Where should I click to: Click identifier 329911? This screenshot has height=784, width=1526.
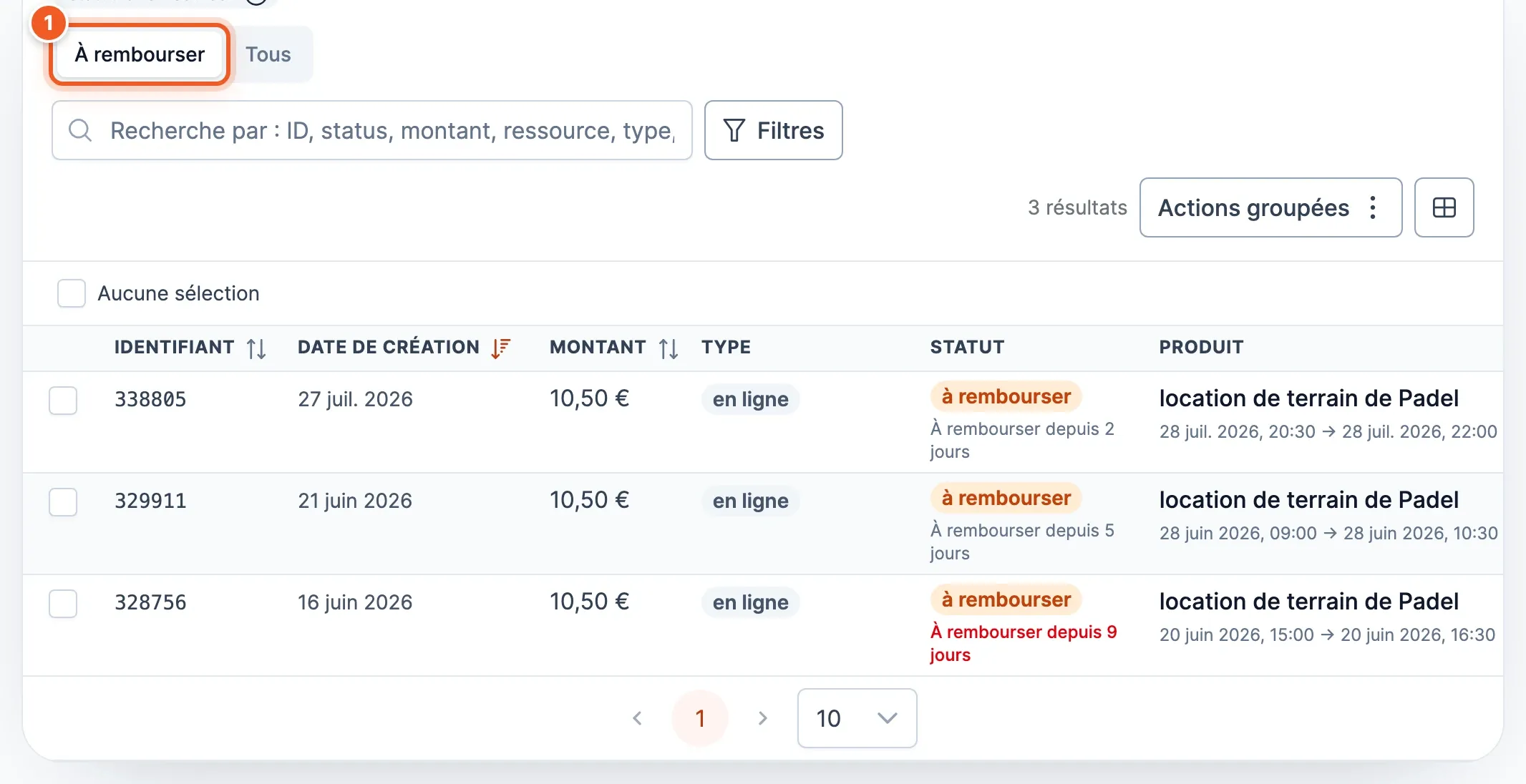pyautogui.click(x=150, y=501)
